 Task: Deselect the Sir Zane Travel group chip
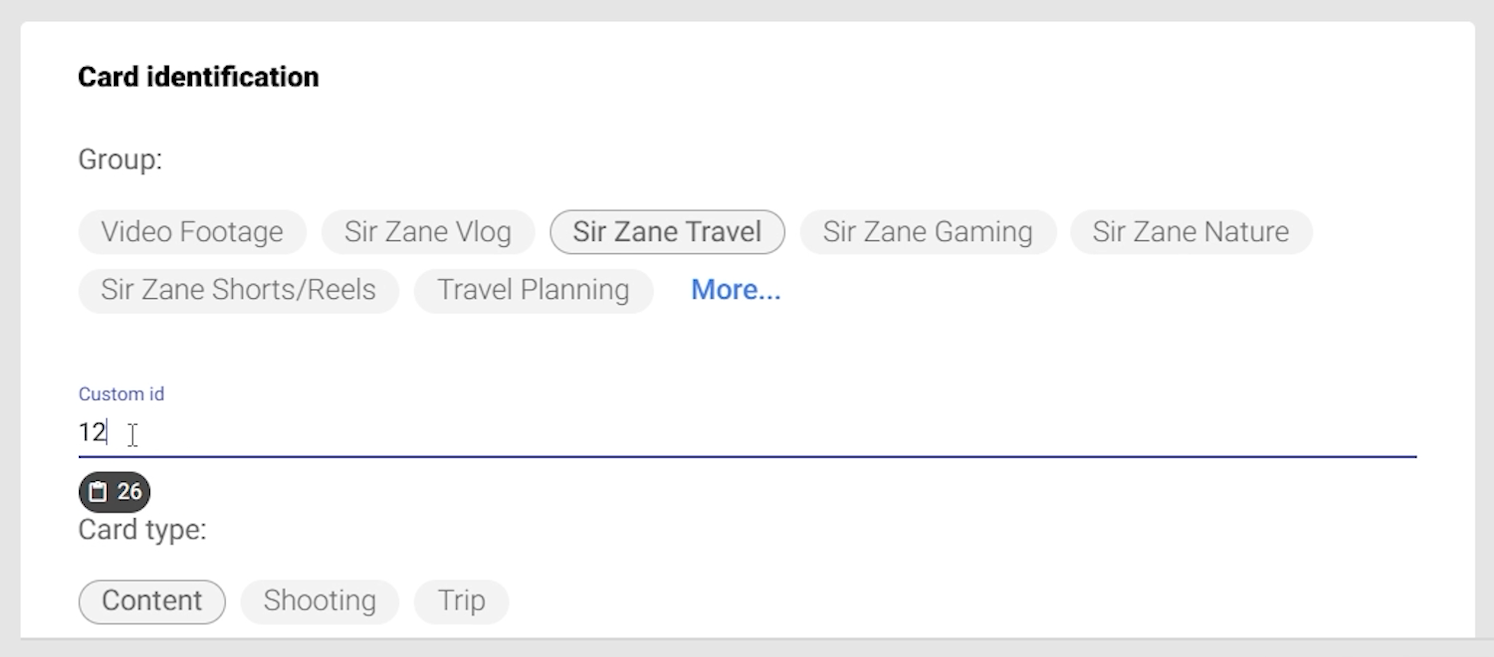pyautogui.click(x=667, y=232)
